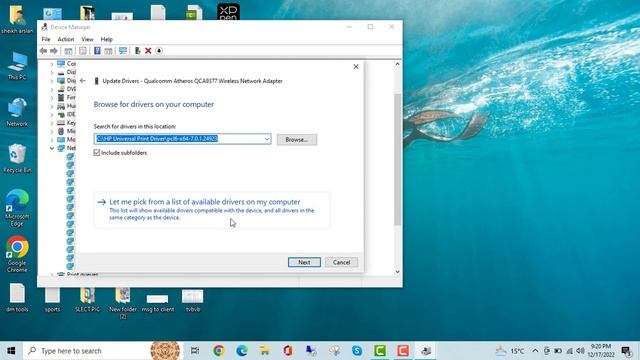The image size is (640, 360).
Task: Expand the Disk drives tree node arrow
Action: tap(52, 72)
